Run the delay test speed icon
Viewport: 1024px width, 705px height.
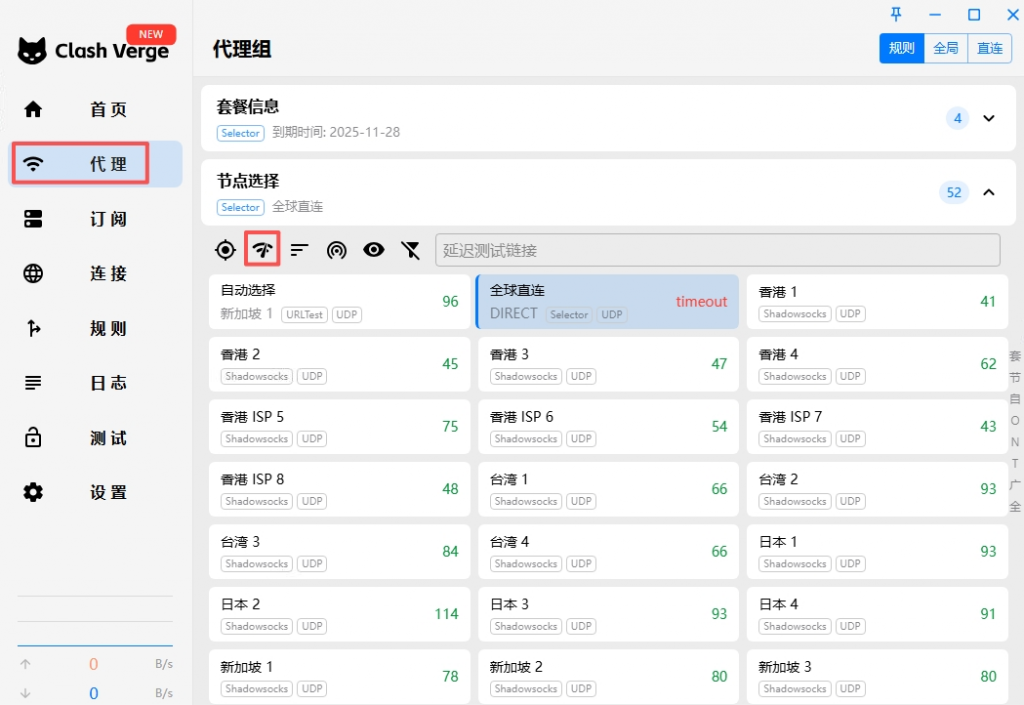tap(262, 249)
